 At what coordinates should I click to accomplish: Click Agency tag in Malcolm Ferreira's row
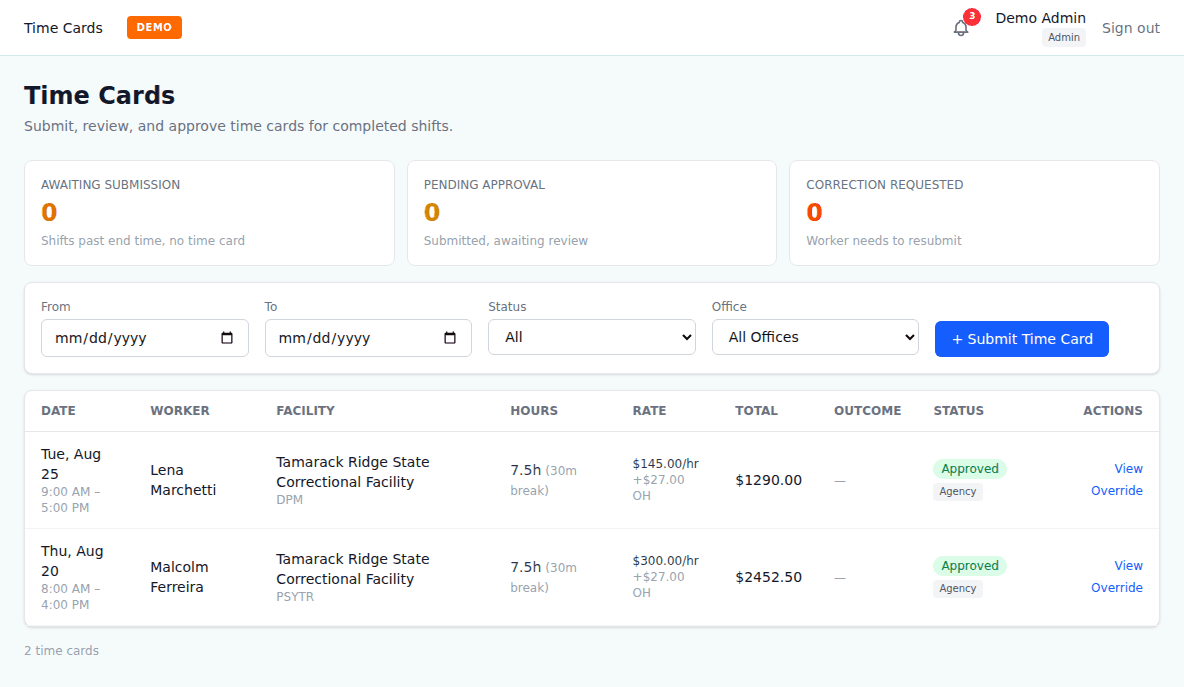[958, 588]
